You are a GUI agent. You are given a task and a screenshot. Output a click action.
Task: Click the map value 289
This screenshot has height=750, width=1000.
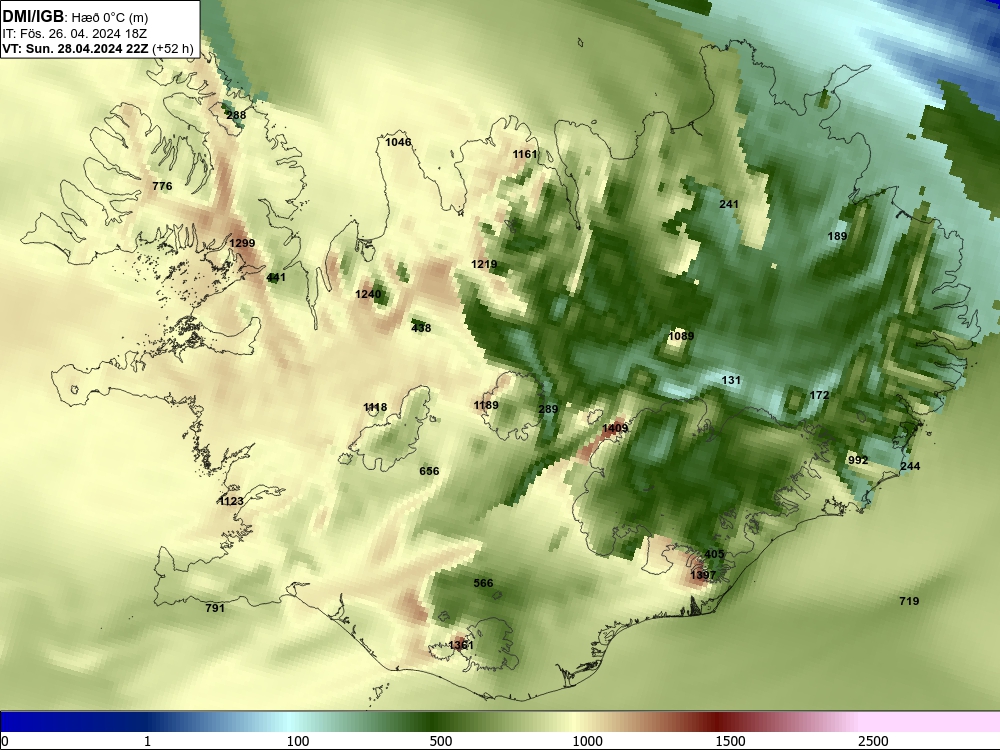(548, 409)
